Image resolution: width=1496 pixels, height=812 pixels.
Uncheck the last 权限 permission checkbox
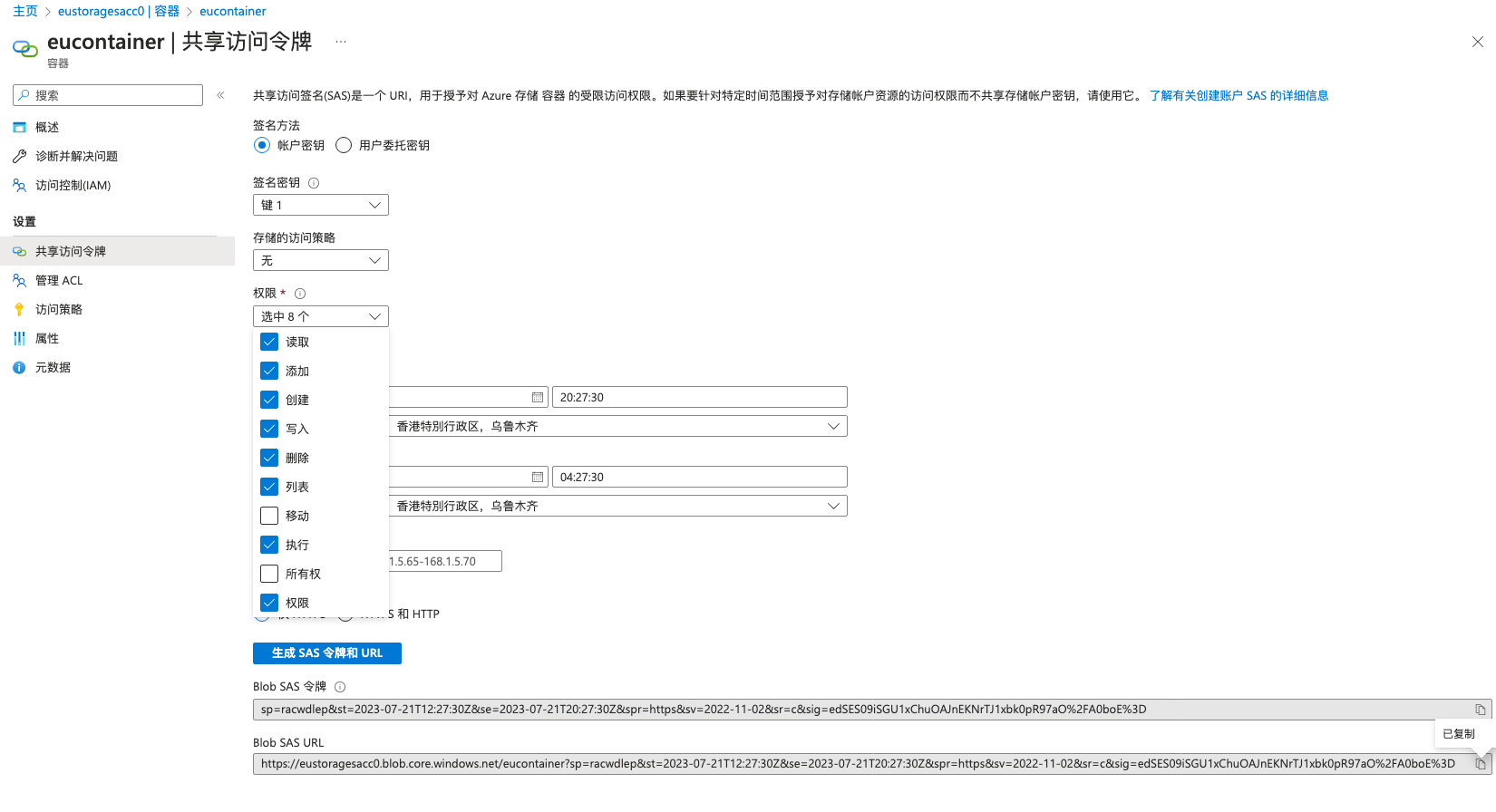pos(269,603)
